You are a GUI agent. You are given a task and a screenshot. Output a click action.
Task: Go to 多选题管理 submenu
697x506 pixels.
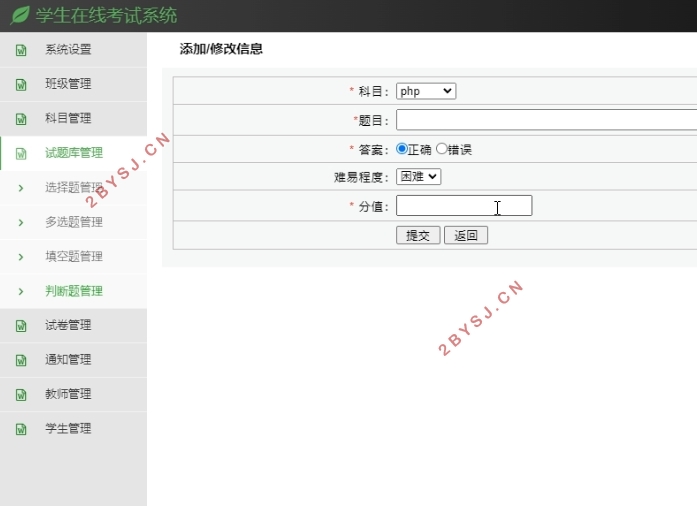click(73, 222)
